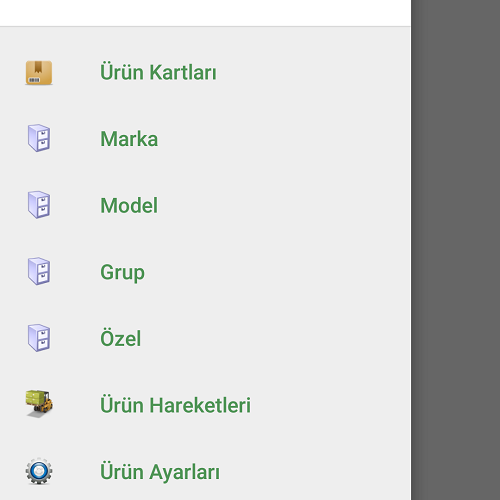Choose the Grup menu item
The height and width of the screenshot is (500, 500).
(x=205, y=272)
